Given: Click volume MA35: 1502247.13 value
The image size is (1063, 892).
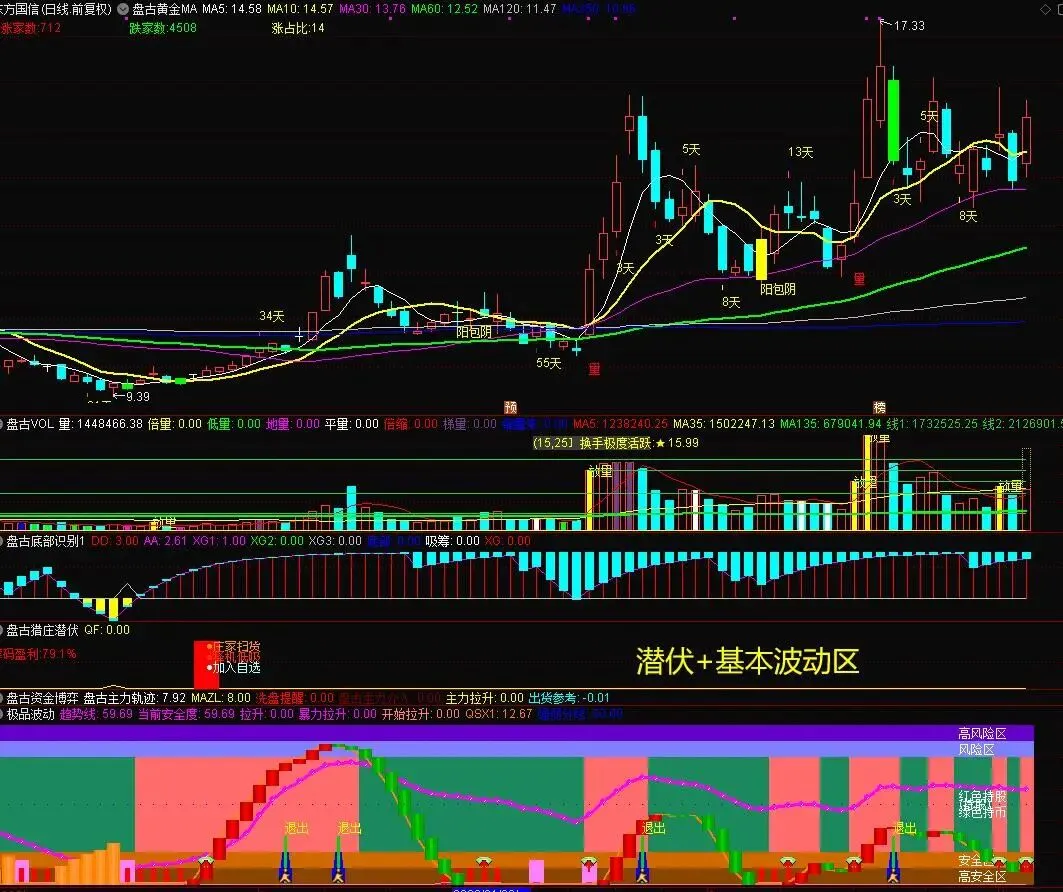Looking at the screenshot, I should click(723, 424).
